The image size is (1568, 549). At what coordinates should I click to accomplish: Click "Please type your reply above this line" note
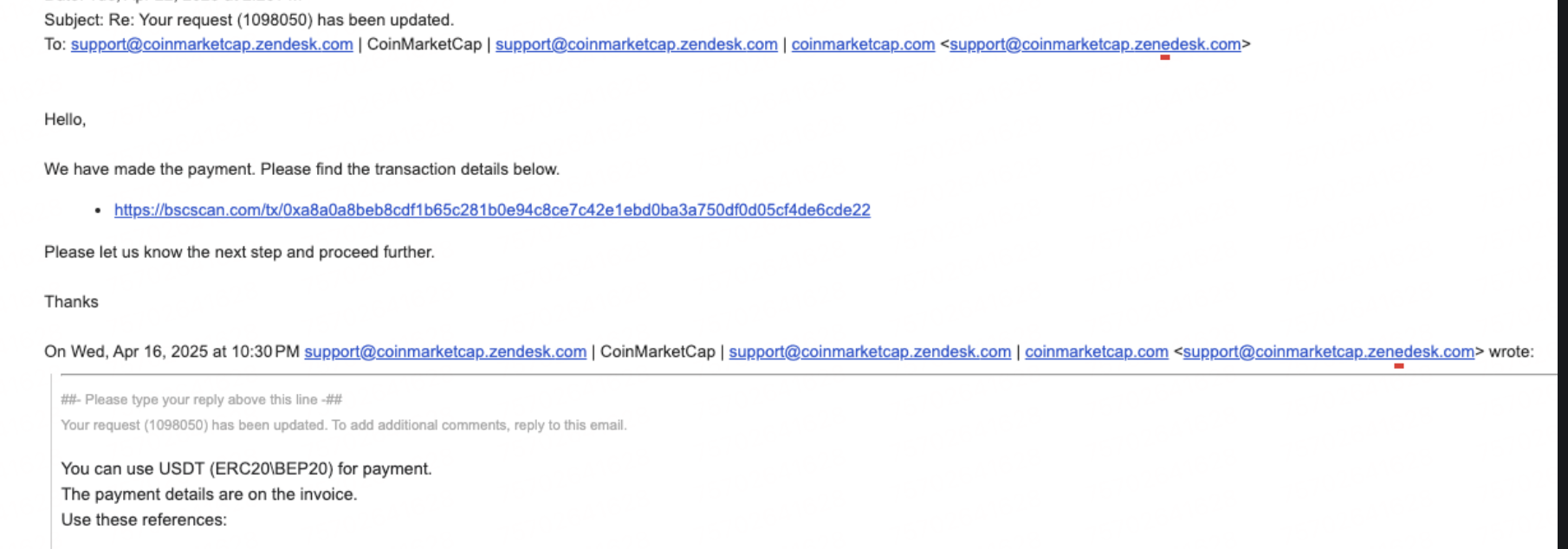pyautogui.click(x=201, y=399)
